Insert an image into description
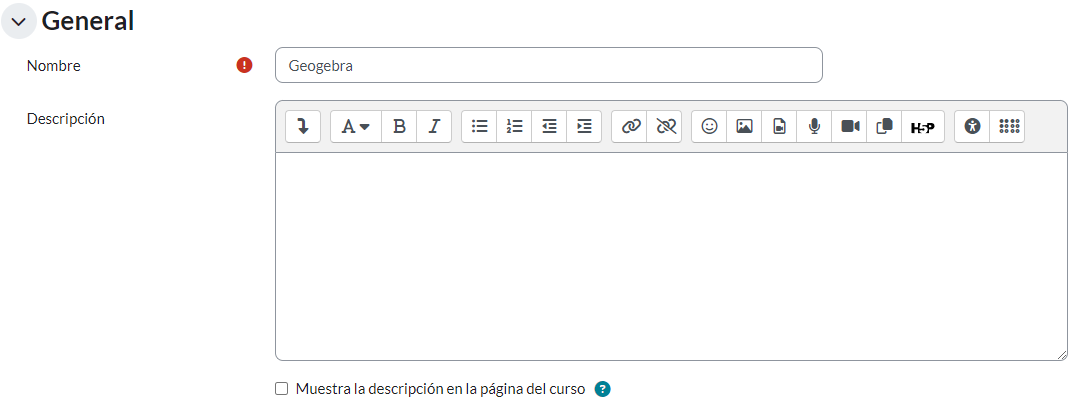 click(744, 127)
